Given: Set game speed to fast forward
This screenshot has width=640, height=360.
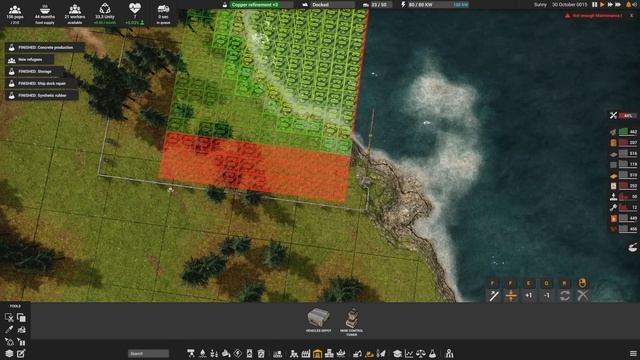Looking at the screenshot, I should point(610,4).
